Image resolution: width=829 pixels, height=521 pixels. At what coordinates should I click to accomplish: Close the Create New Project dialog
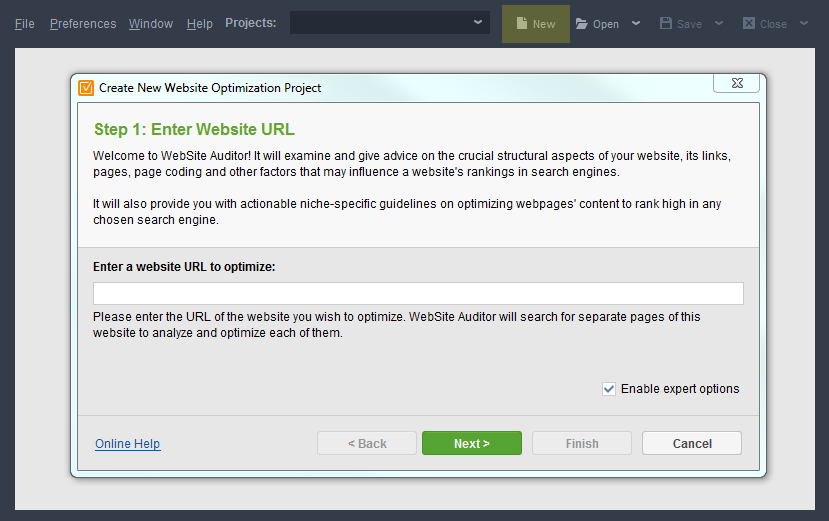pyautogui.click(x=736, y=83)
